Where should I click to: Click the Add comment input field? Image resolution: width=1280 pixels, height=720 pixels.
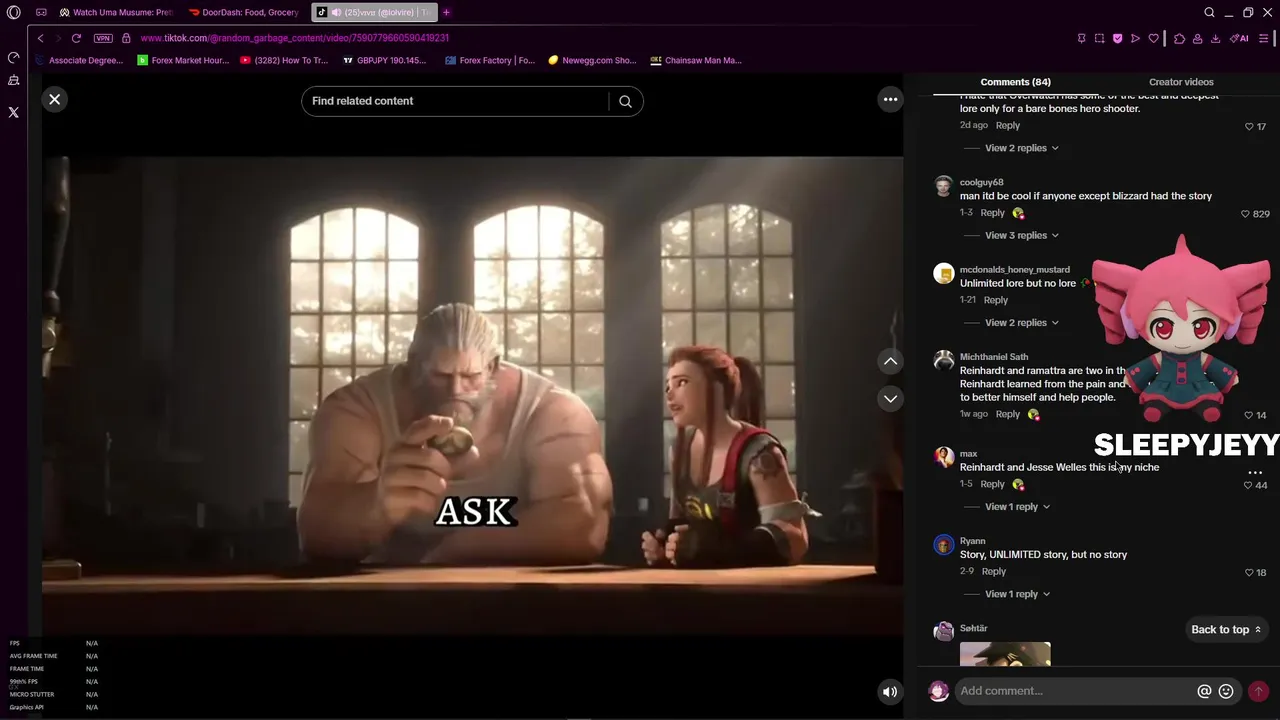click(x=1075, y=691)
